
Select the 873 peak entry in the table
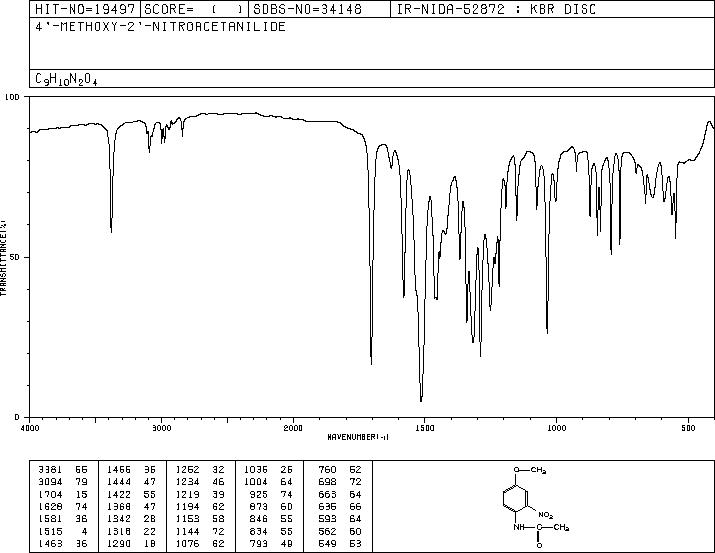[x=272, y=506]
